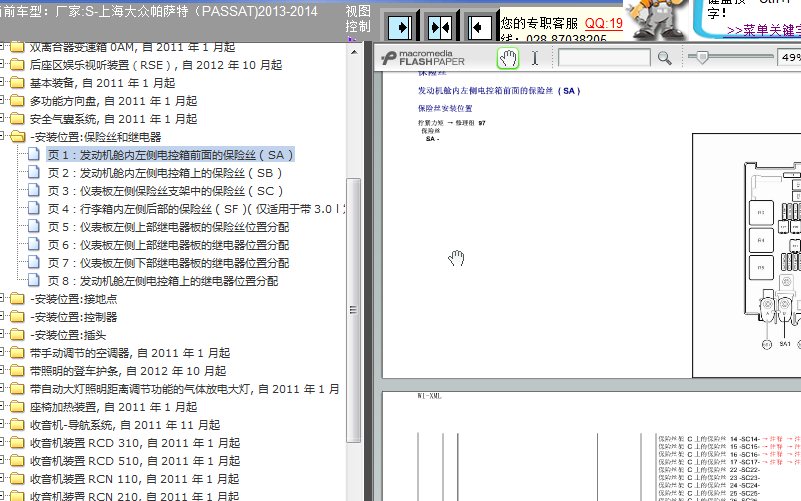Click the zoom percentage box

(x=789, y=57)
